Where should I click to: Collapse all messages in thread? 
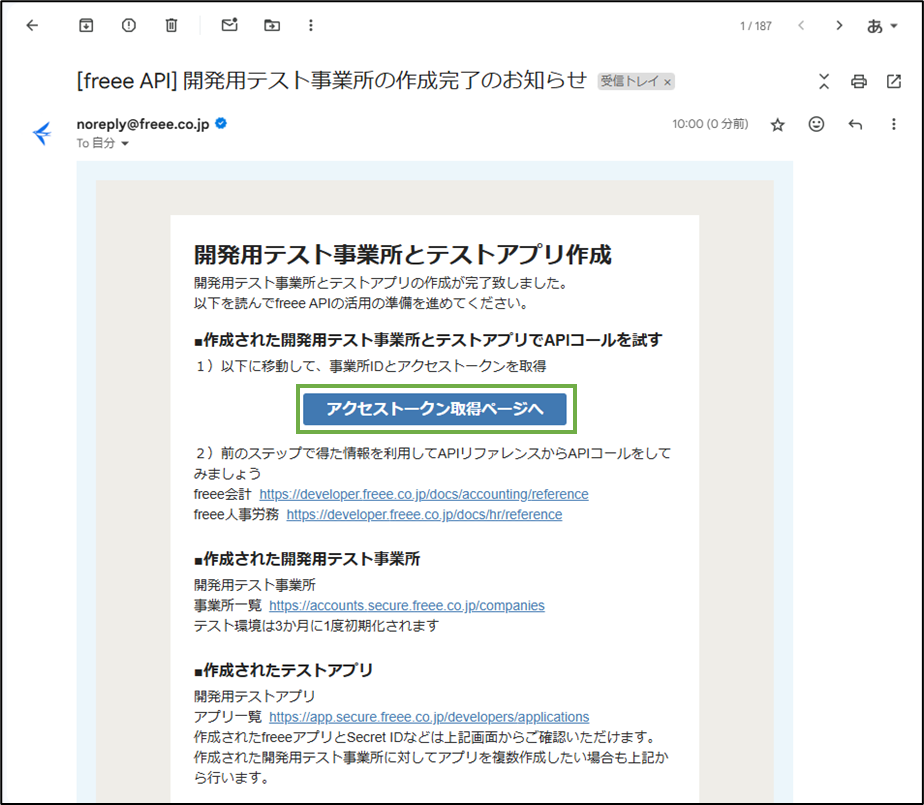tap(824, 81)
